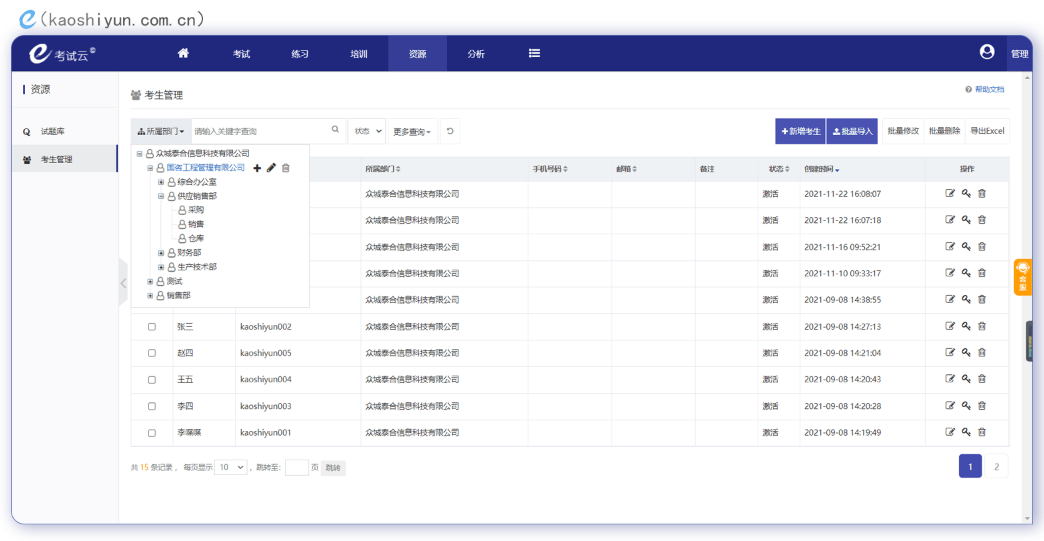Switch to the 资源 tab
The height and width of the screenshot is (541, 1044).
coord(417,54)
